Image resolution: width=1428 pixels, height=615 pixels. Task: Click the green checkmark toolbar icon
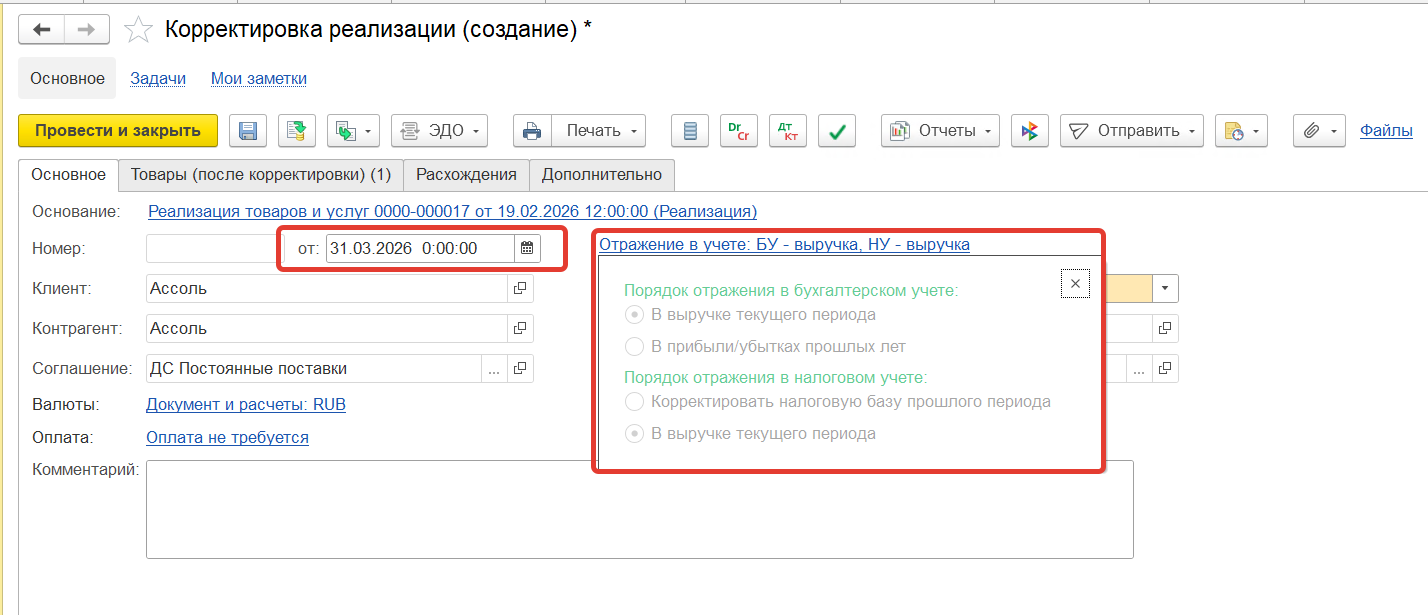click(x=837, y=131)
